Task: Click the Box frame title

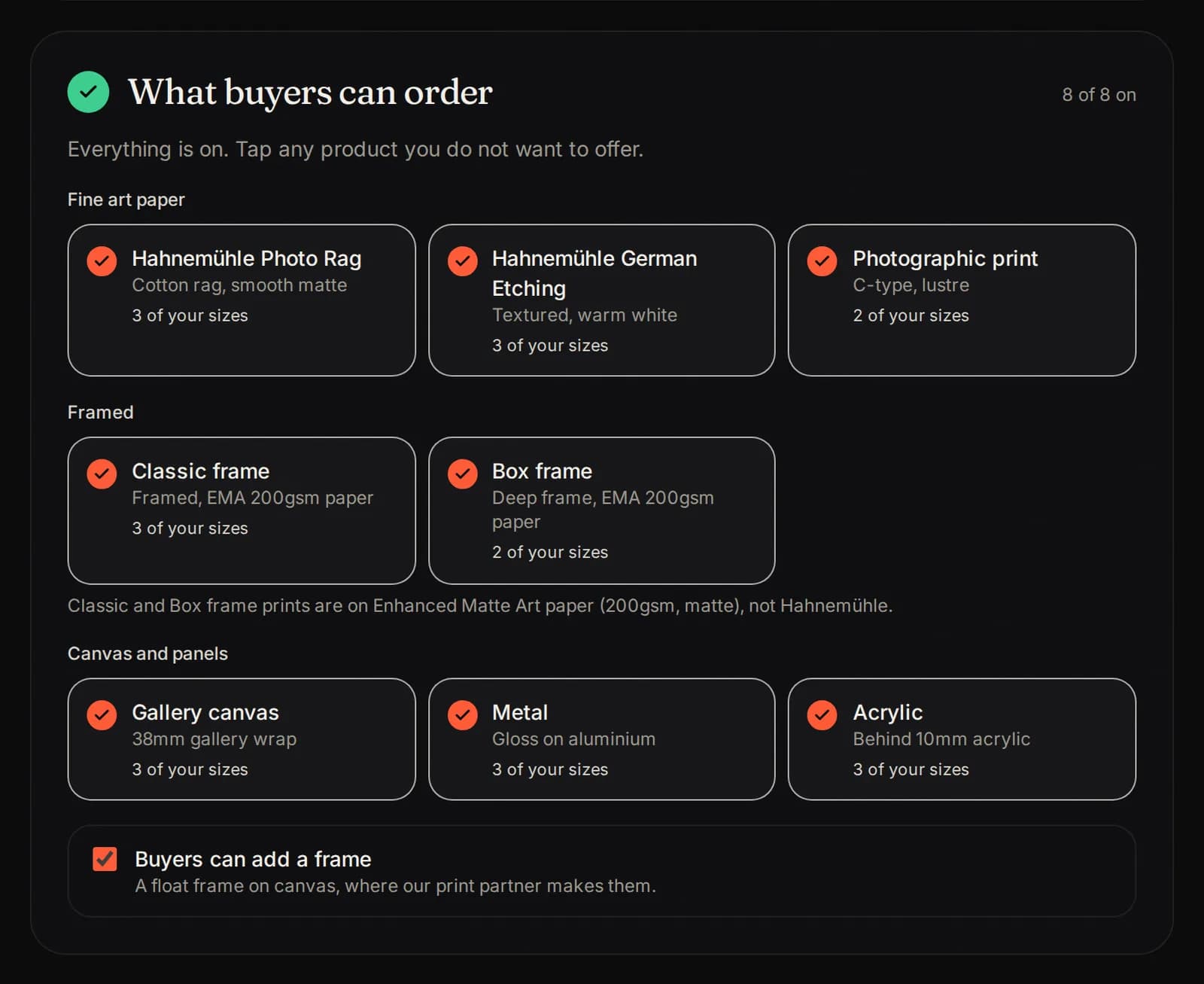Action: (x=542, y=471)
